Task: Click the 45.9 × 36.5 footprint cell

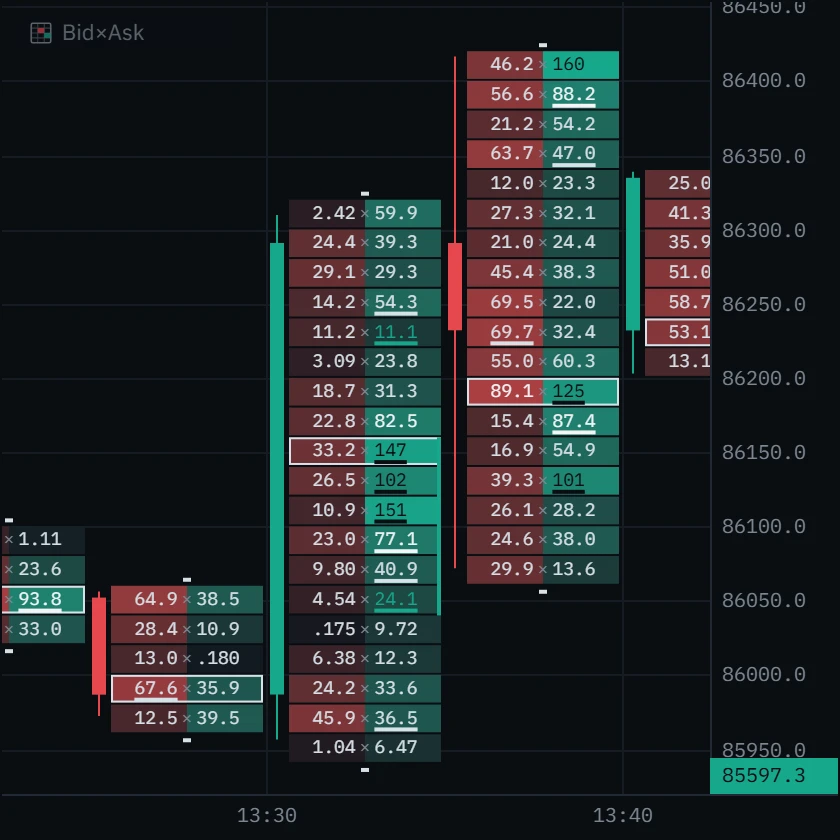Action: pos(365,718)
